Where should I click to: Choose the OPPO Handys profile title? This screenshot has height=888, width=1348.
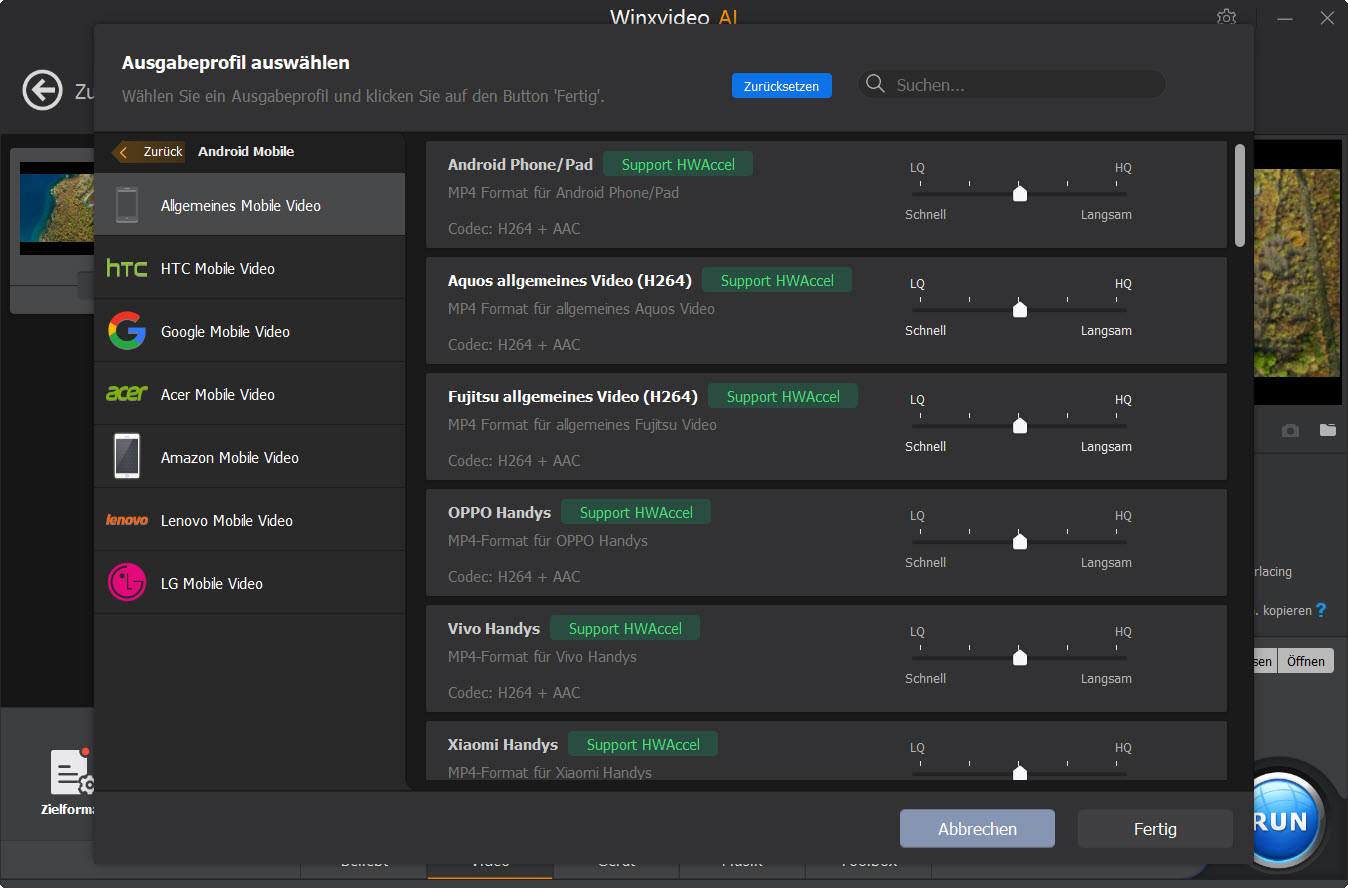tap(499, 512)
